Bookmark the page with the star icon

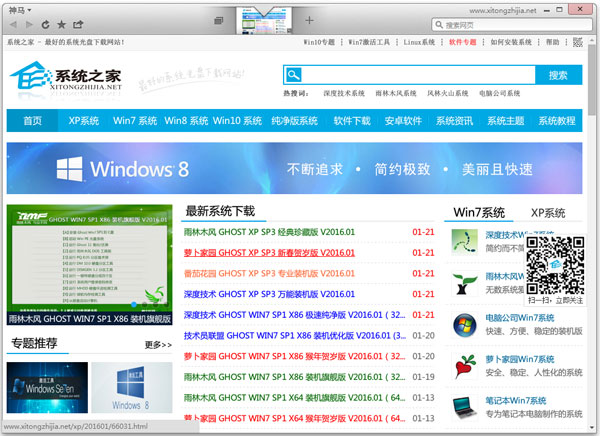pyautogui.click(x=61, y=25)
